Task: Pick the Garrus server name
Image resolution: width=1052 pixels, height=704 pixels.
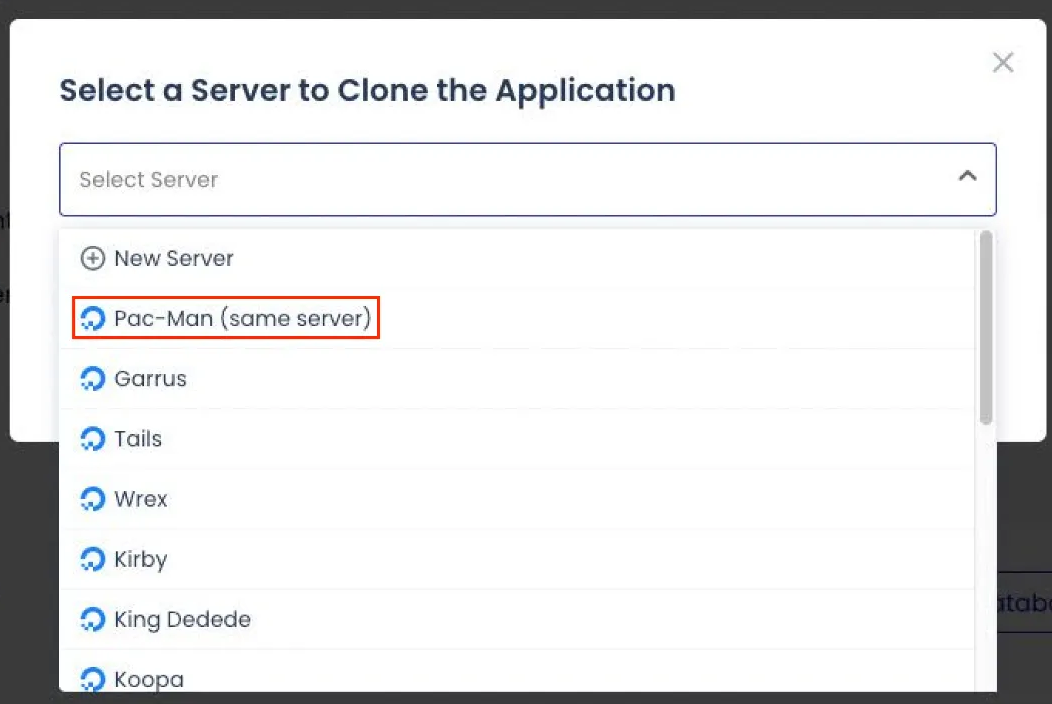Action: pyautogui.click(x=151, y=379)
